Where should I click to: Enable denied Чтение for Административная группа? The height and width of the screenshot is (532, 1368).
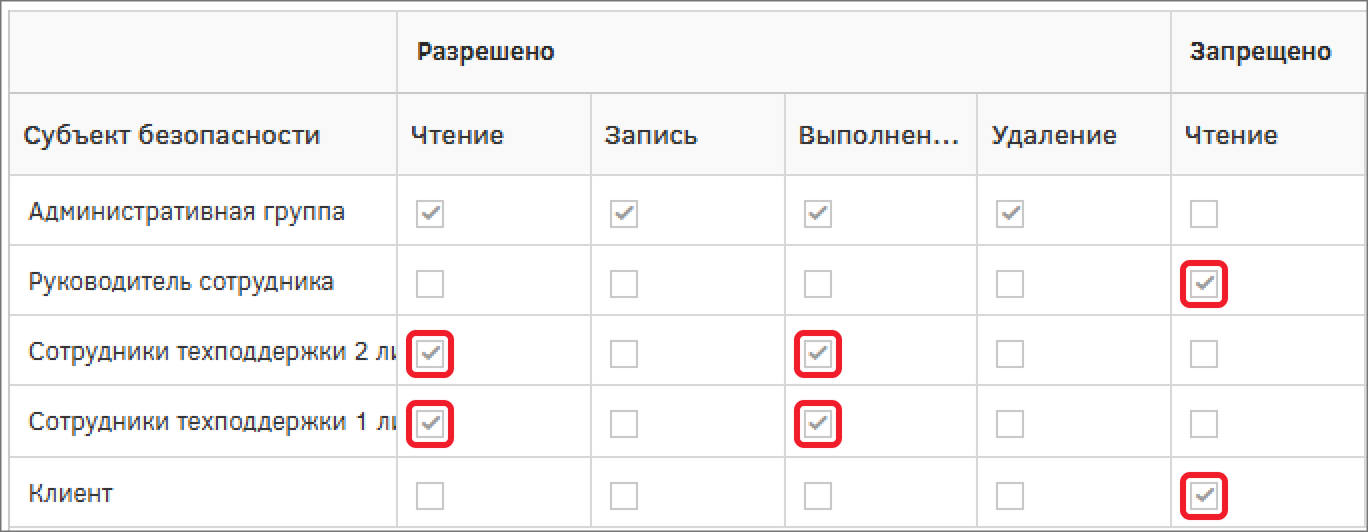(x=1204, y=214)
